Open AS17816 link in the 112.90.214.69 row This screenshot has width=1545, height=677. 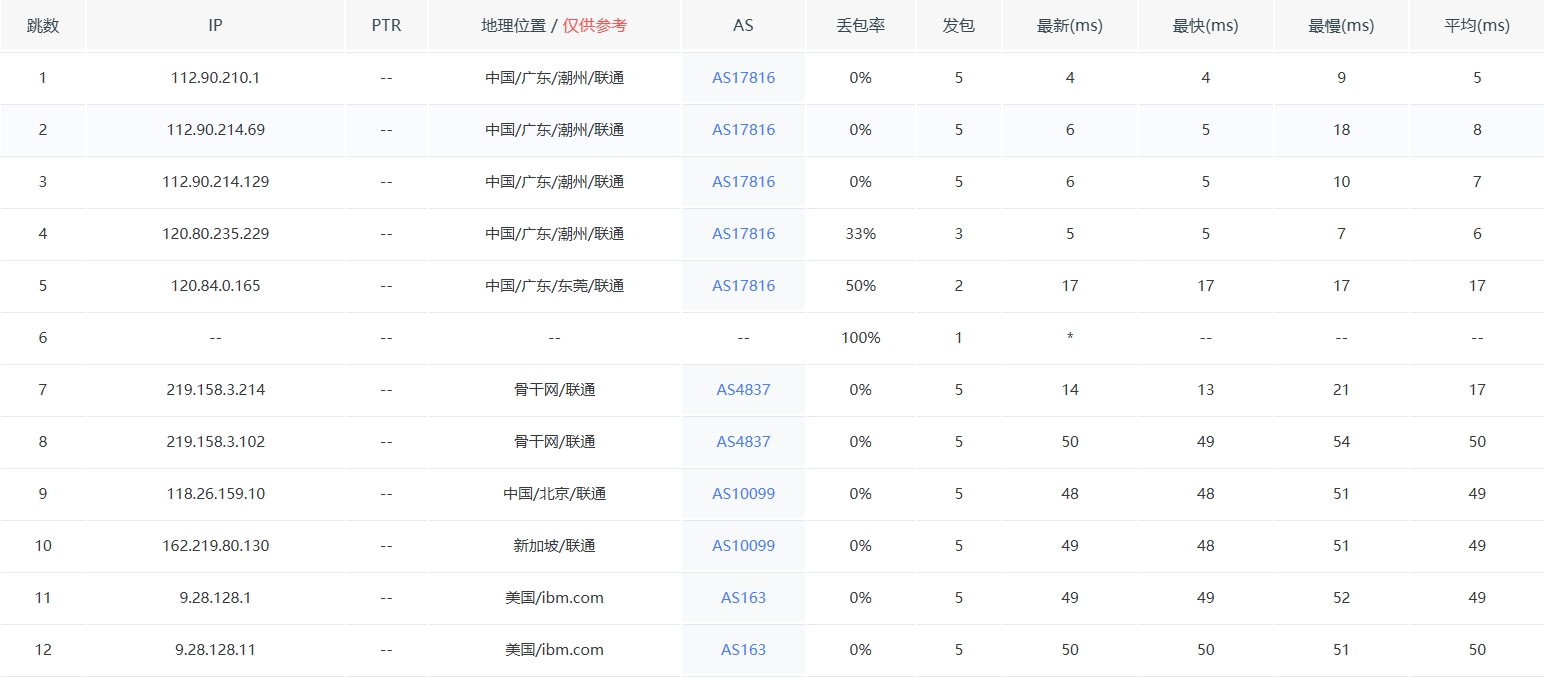point(743,129)
